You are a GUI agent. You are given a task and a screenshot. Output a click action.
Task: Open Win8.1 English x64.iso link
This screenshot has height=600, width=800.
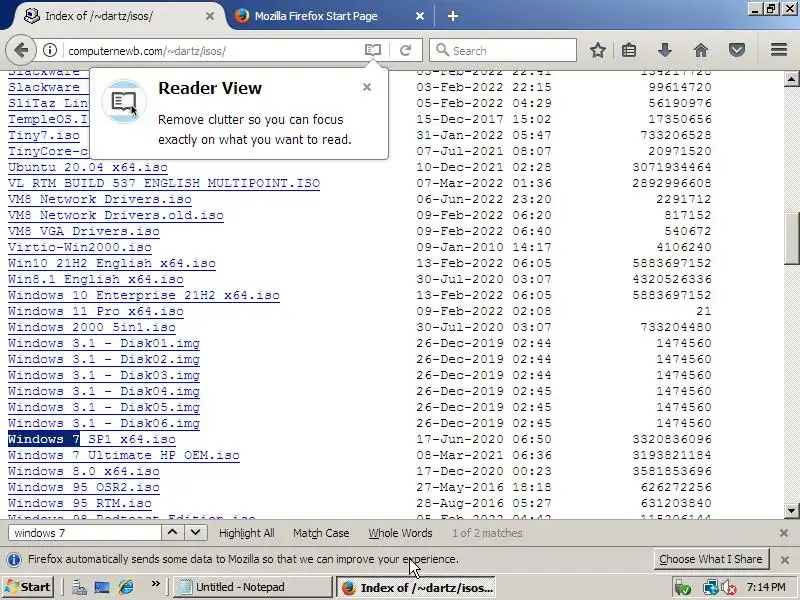coord(96,279)
